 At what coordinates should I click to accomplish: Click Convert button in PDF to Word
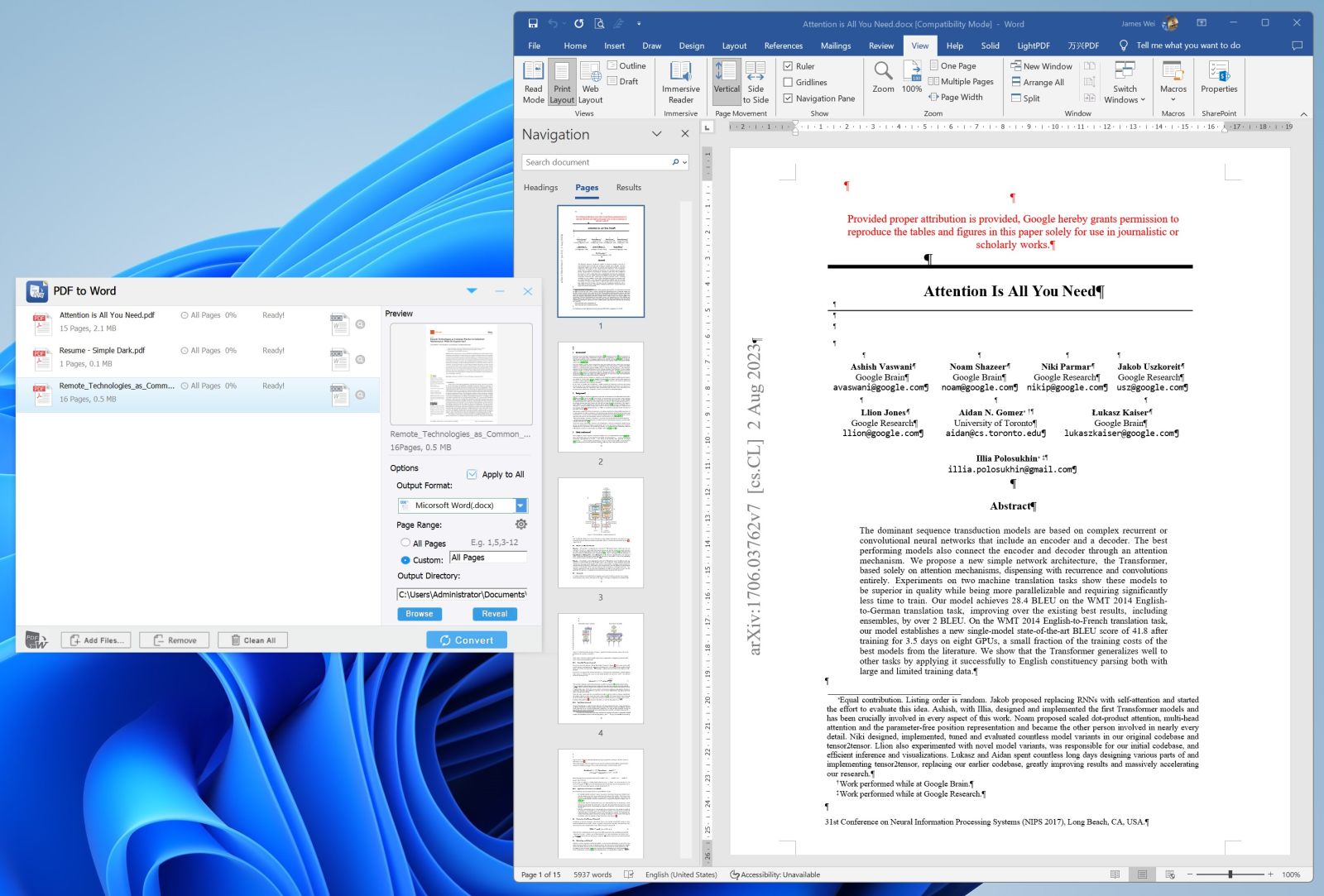(x=467, y=640)
